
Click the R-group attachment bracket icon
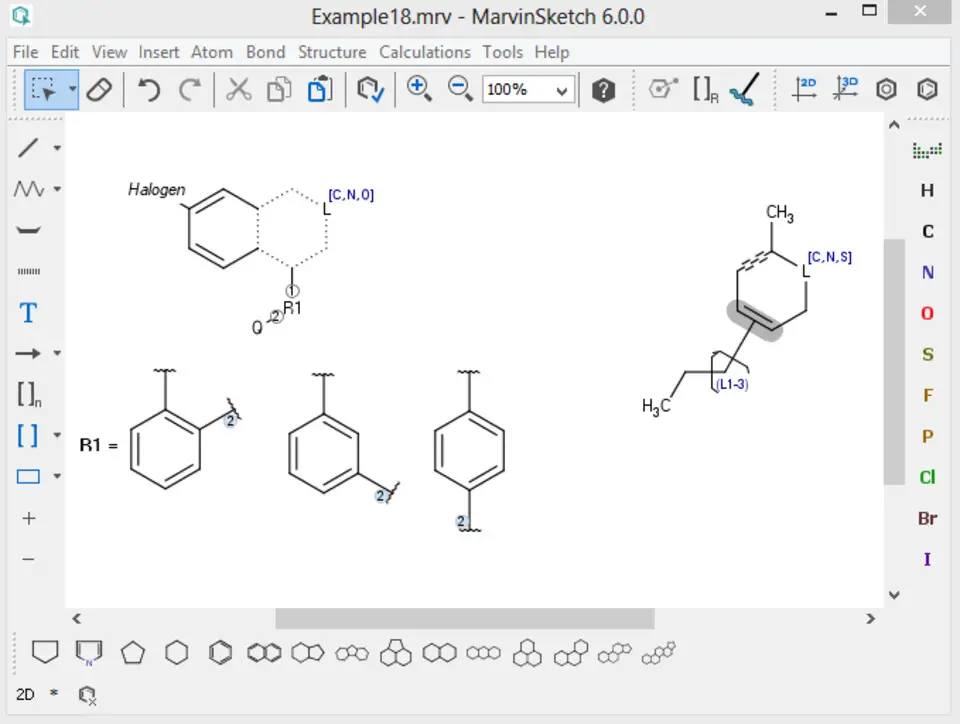(705, 90)
